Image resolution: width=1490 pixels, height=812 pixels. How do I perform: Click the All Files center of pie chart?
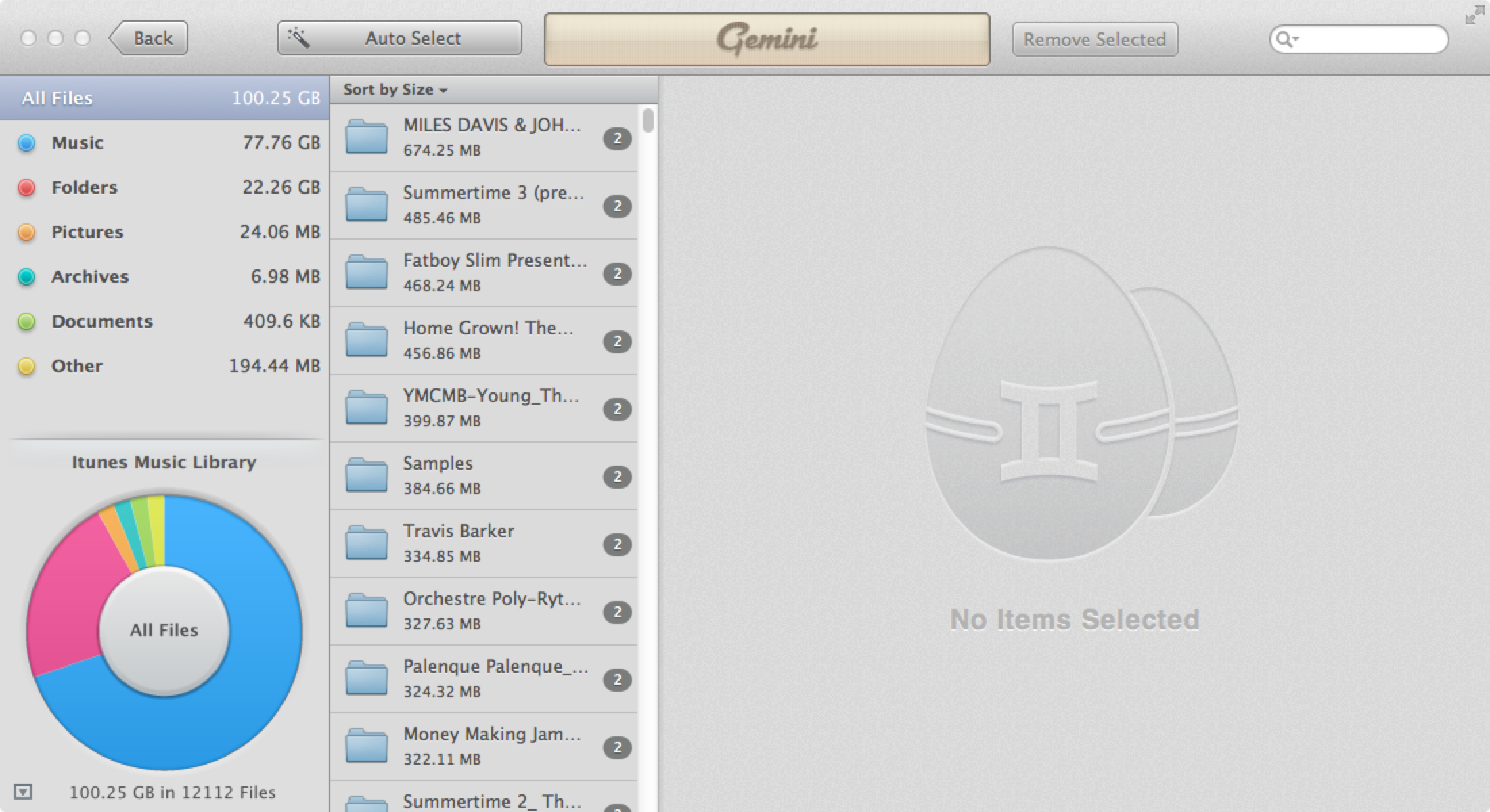[164, 630]
